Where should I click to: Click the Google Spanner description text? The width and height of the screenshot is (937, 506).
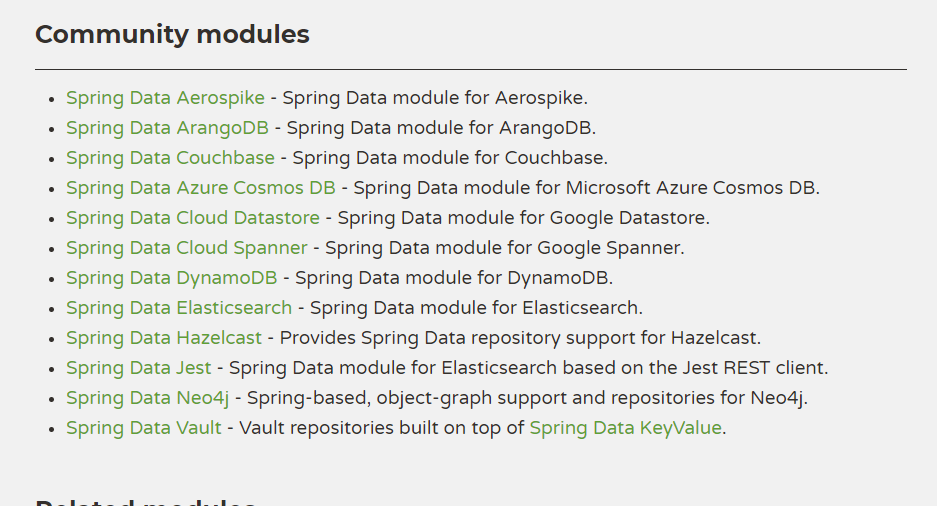point(505,248)
